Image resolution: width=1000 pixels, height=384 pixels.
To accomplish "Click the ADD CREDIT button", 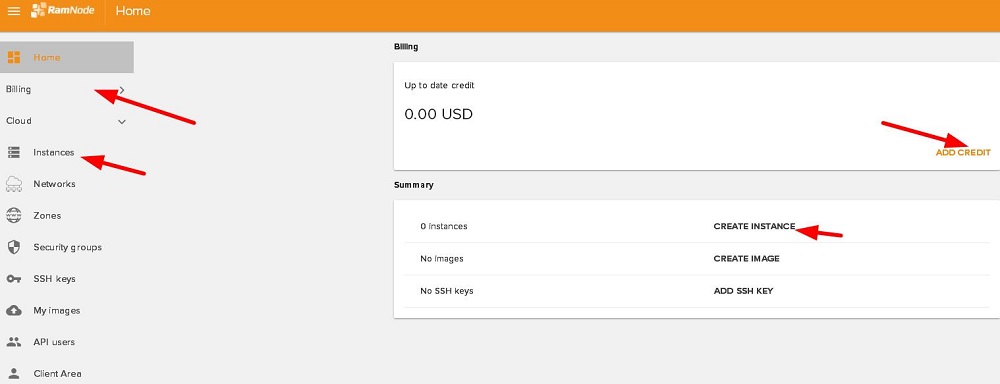I will click(x=963, y=152).
